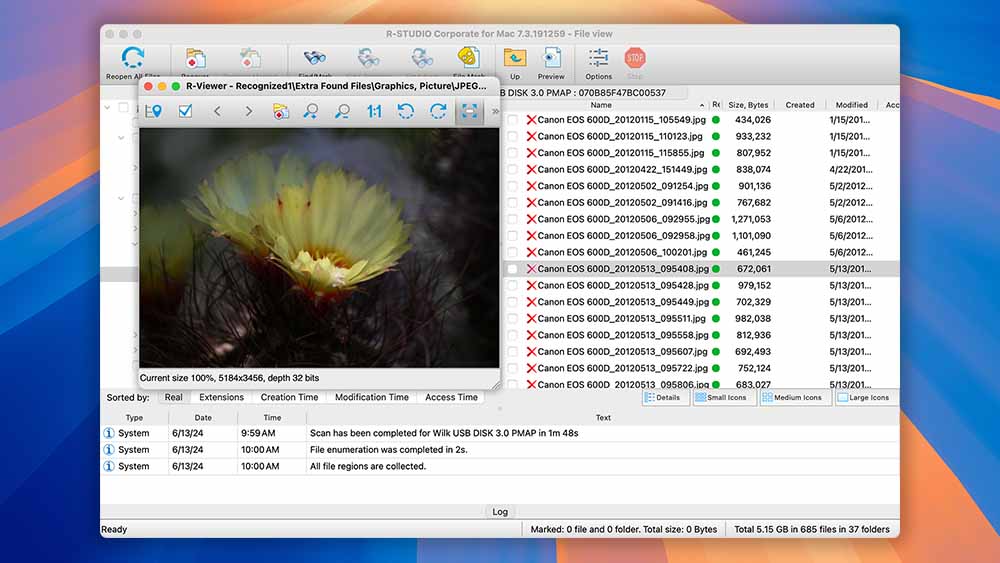Click green status dot for 20120115_105549.jpg
The width and height of the screenshot is (1000, 563).
pos(716,120)
